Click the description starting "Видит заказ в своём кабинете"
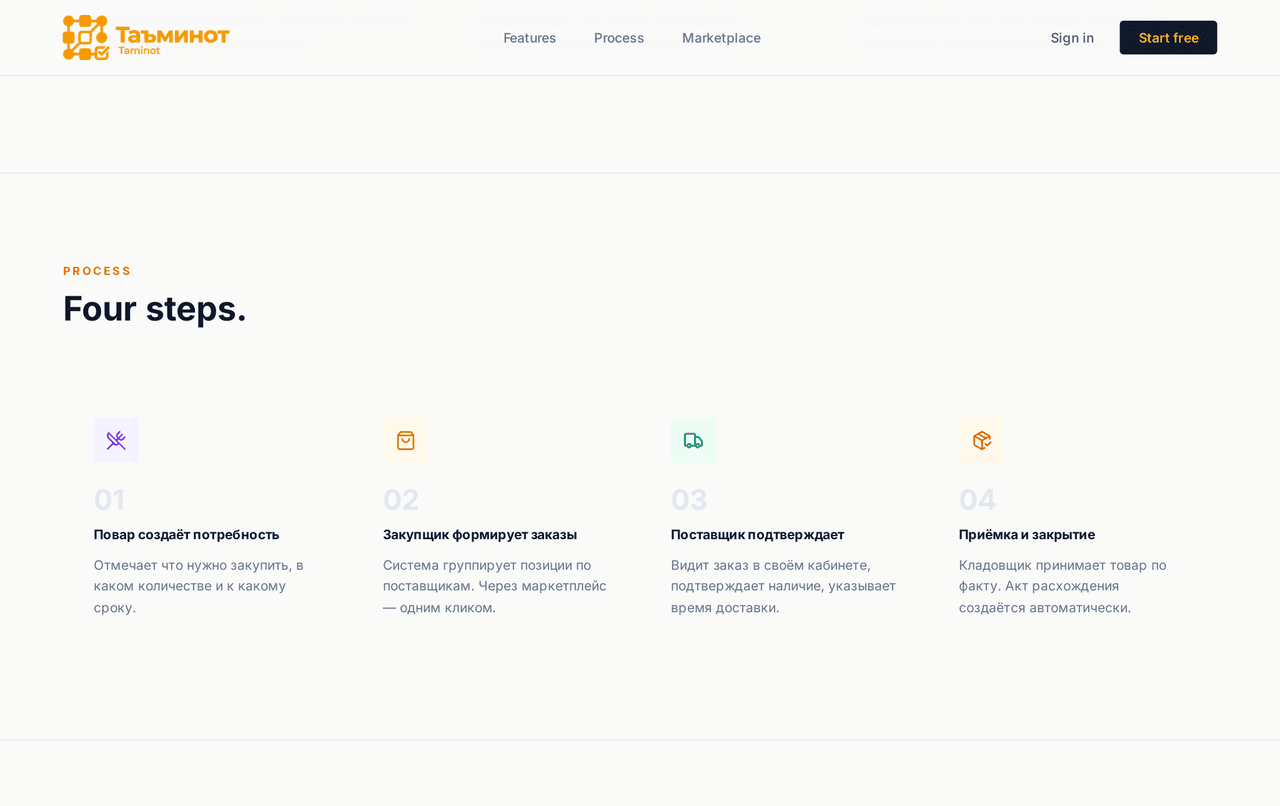 [x=783, y=586]
